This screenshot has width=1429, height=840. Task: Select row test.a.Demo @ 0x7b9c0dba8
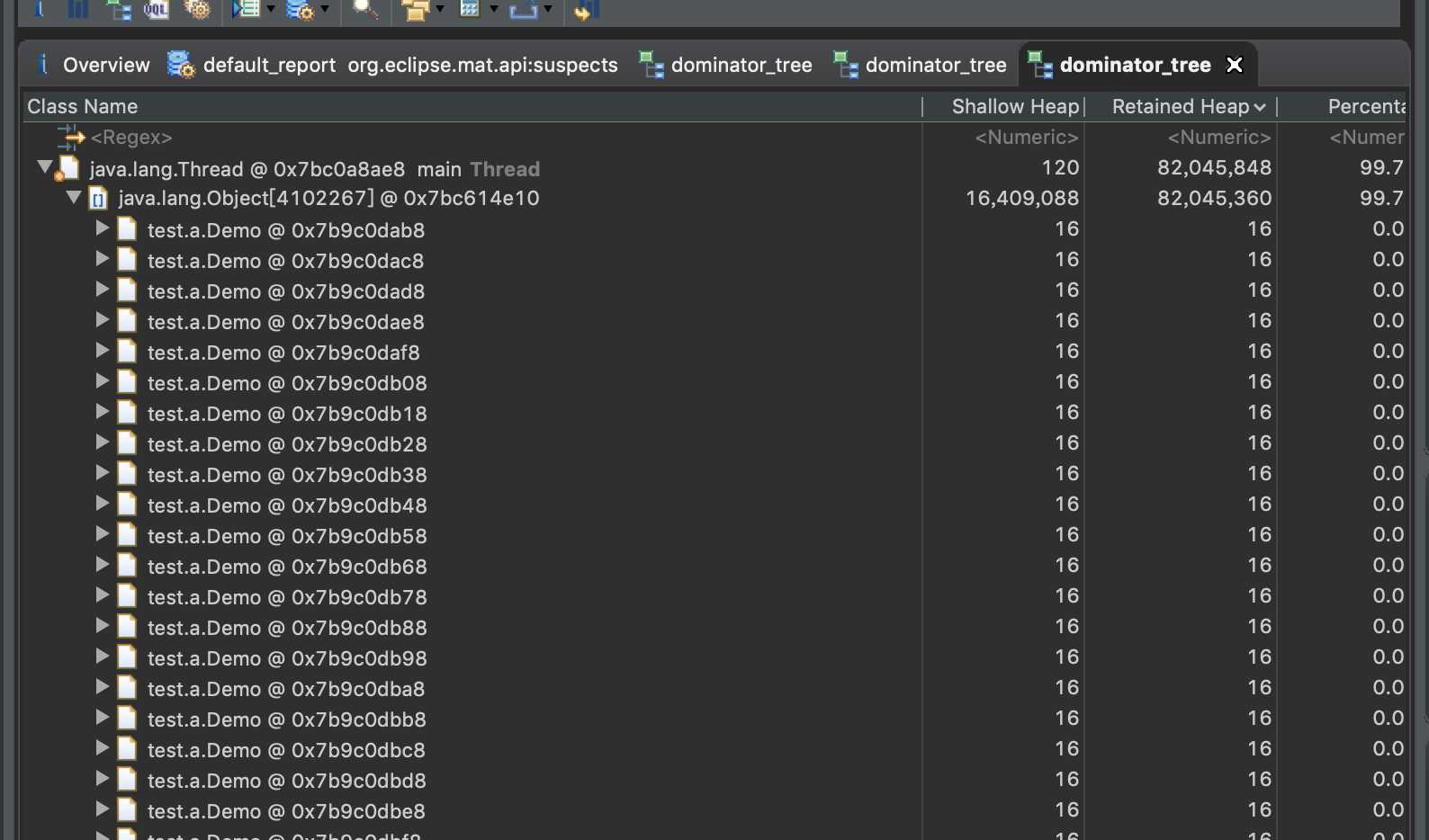click(714, 689)
